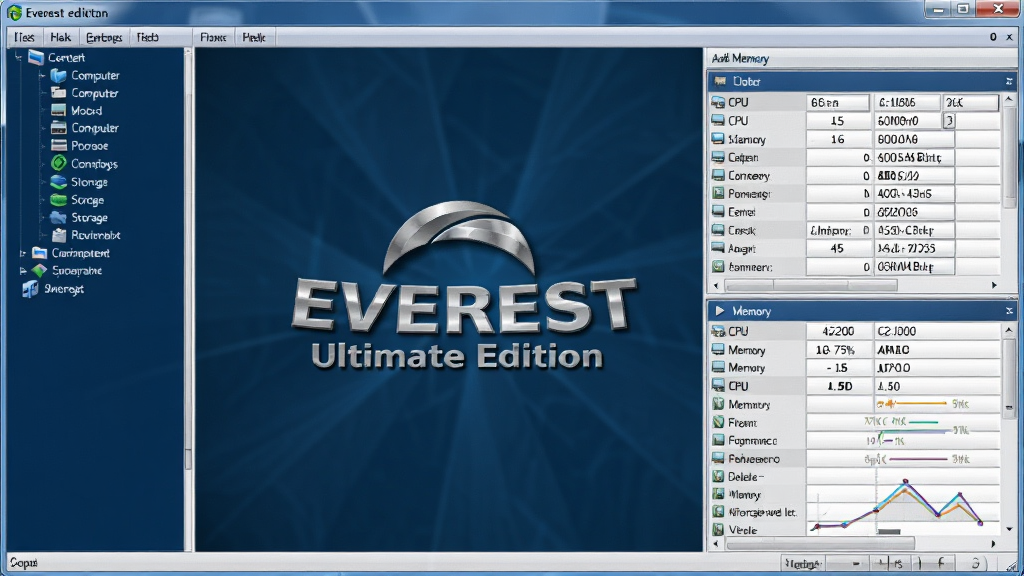This screenshot has width=1024, height=576.
Task: Collapse the Dober panel with header button
Action: pos(1009,82)
